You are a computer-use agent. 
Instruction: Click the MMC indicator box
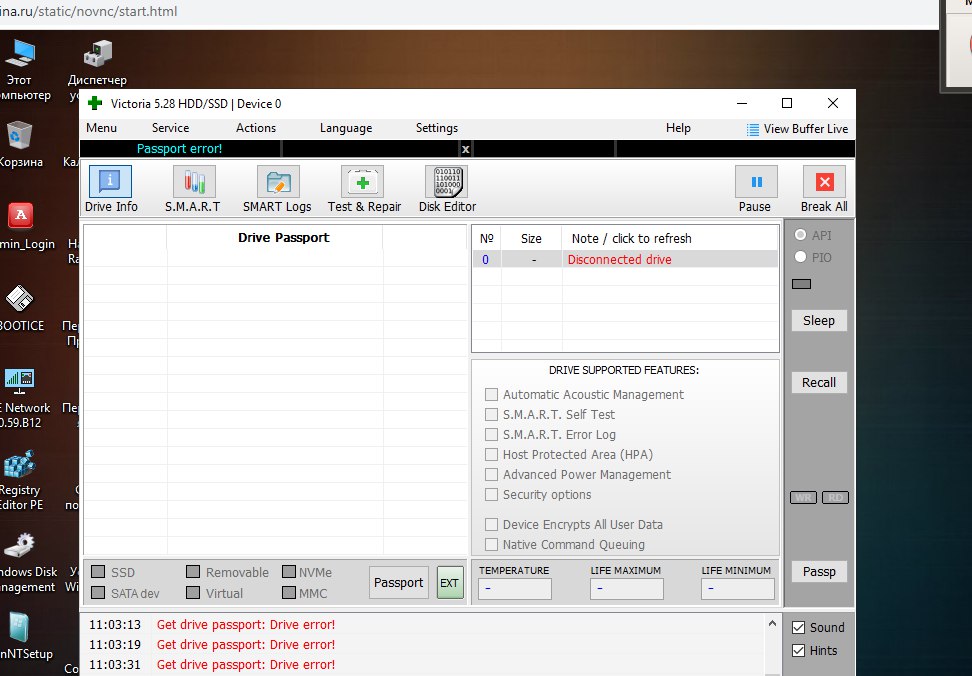tap(288, 592)
